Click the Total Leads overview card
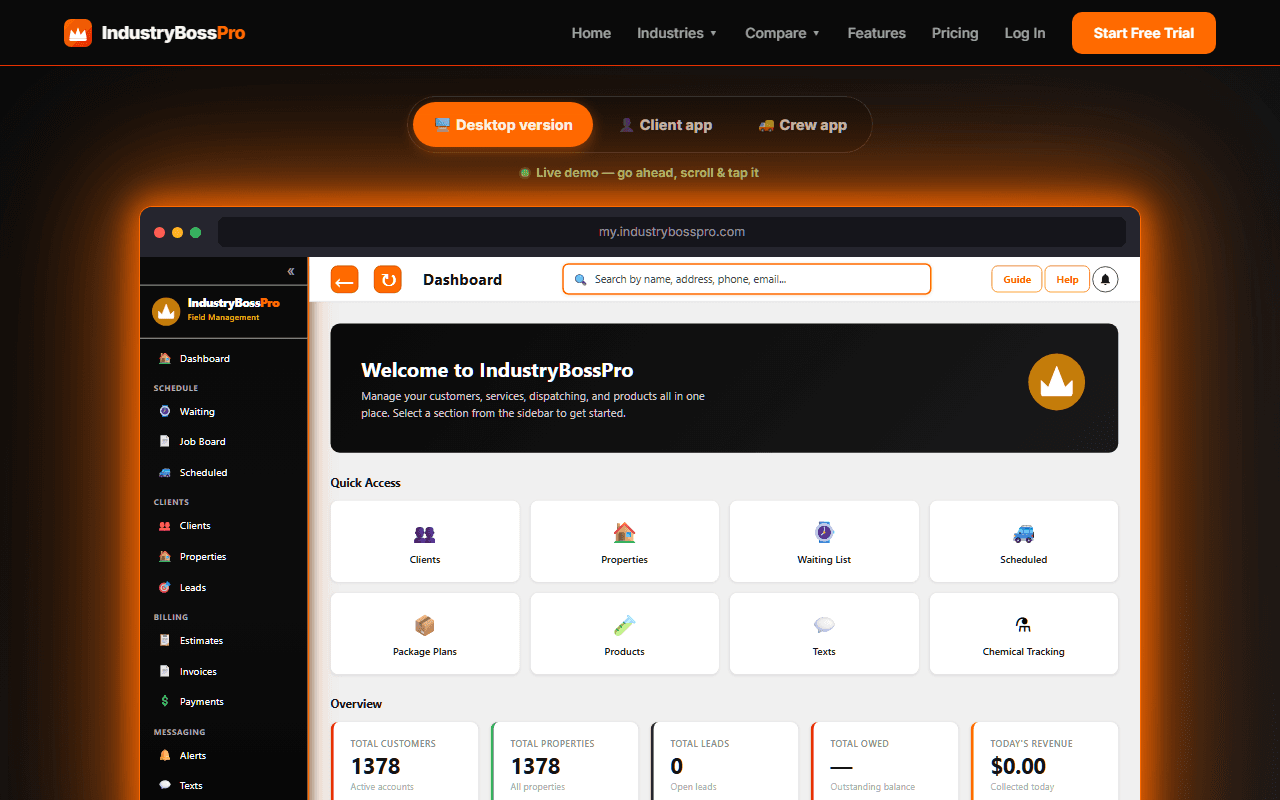This screenshot has height=800, width=1280. (725, 762)
